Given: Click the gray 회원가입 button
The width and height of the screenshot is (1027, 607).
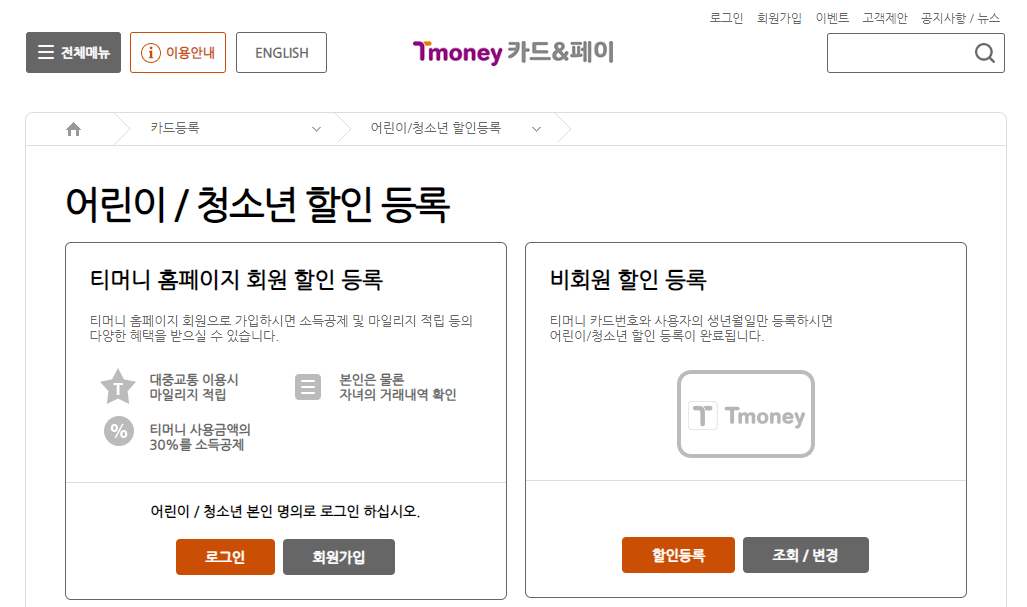Looking at the screenshot, I should (x=339, y=557).
